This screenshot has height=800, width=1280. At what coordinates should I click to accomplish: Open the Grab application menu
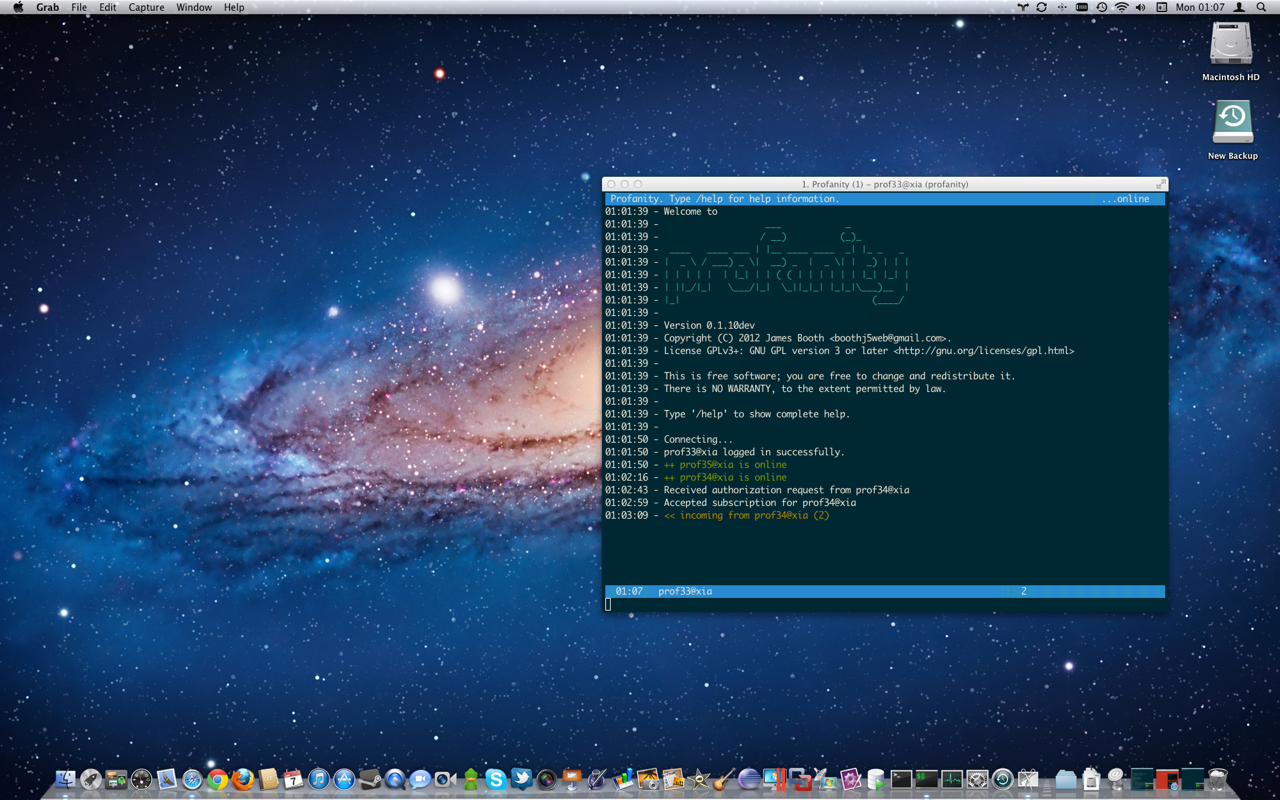click(47, 7)
